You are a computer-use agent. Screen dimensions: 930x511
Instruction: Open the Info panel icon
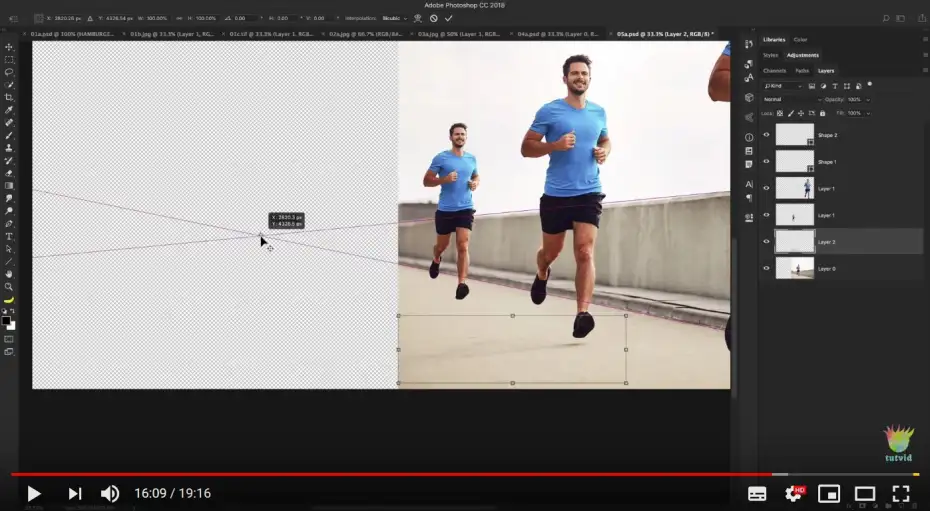point(749,138)
